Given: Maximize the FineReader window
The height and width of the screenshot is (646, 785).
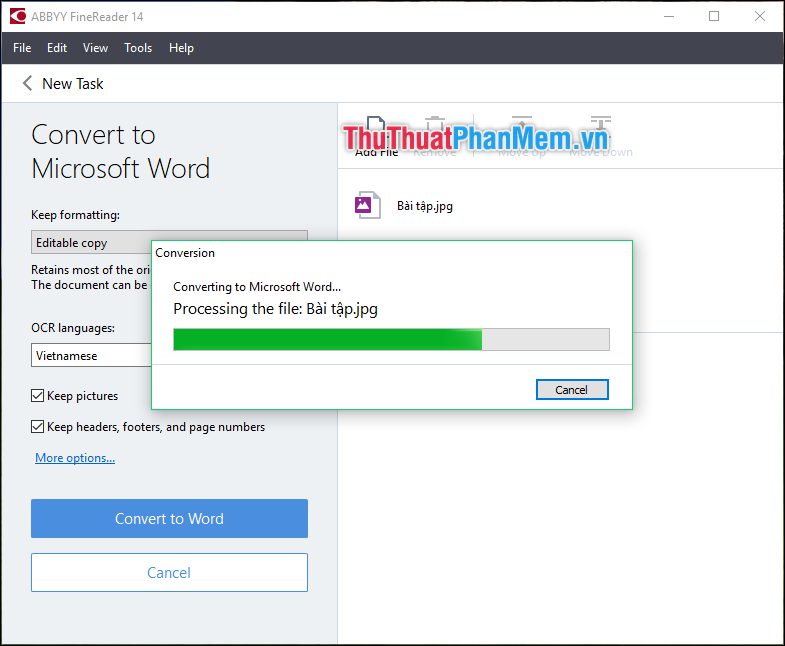Looking at the screenshot, I should click(x=714, y=17).
